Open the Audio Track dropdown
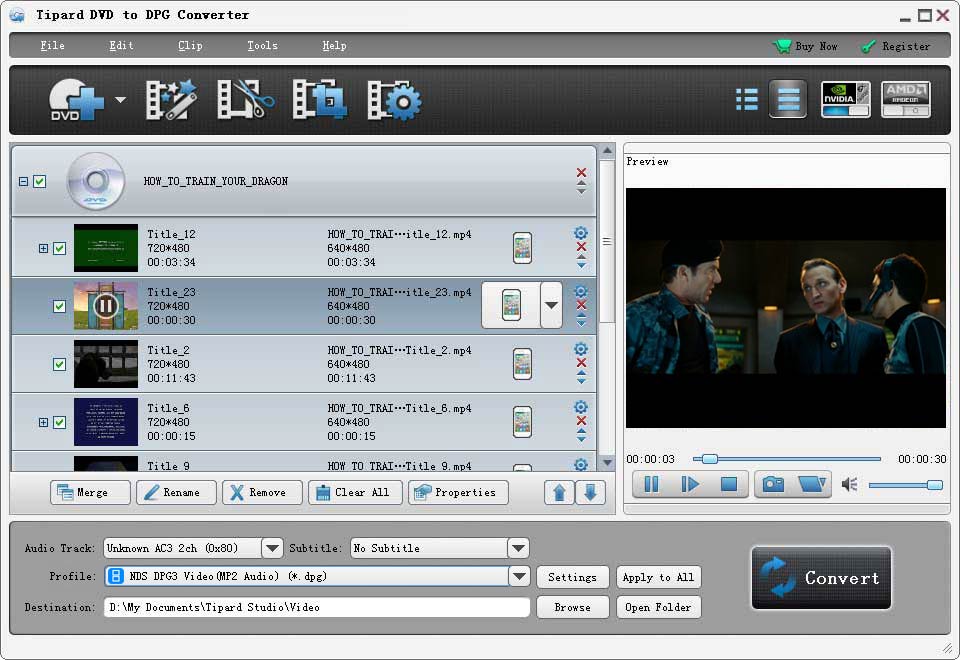Screen dimensions: 960x660 272,548
